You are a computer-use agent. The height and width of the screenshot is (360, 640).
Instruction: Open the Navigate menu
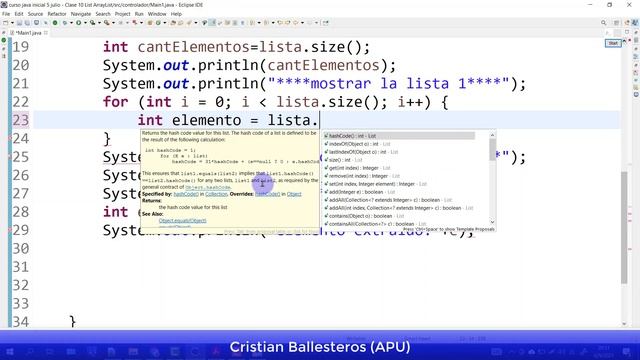(81, 14)
